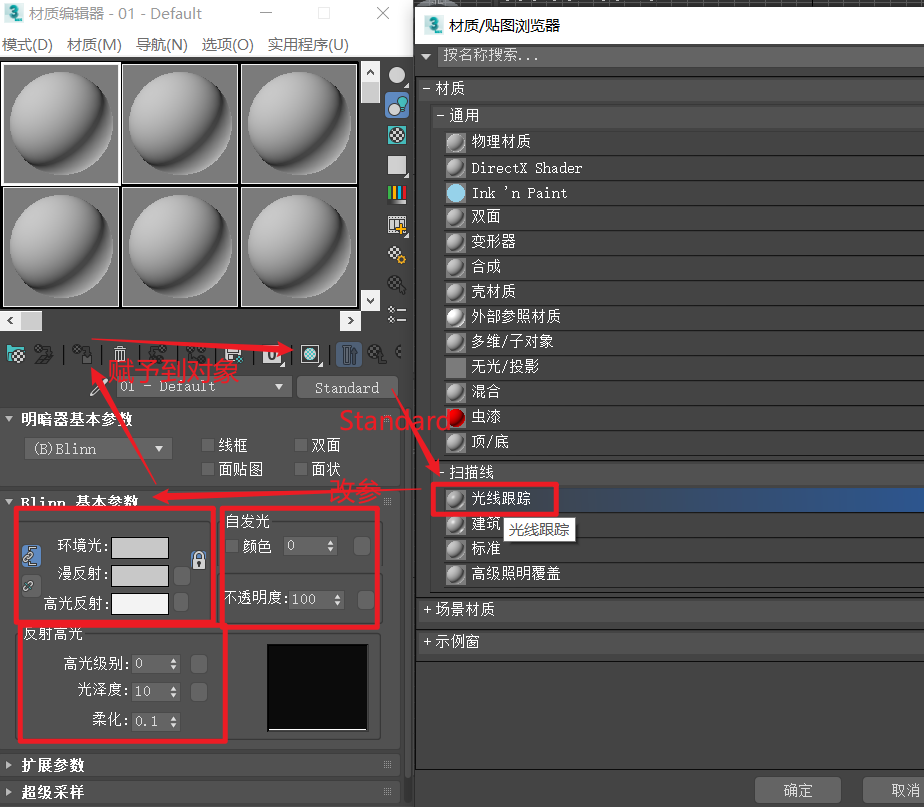Click the Reset Map trash icon

(x=119, y=354)
